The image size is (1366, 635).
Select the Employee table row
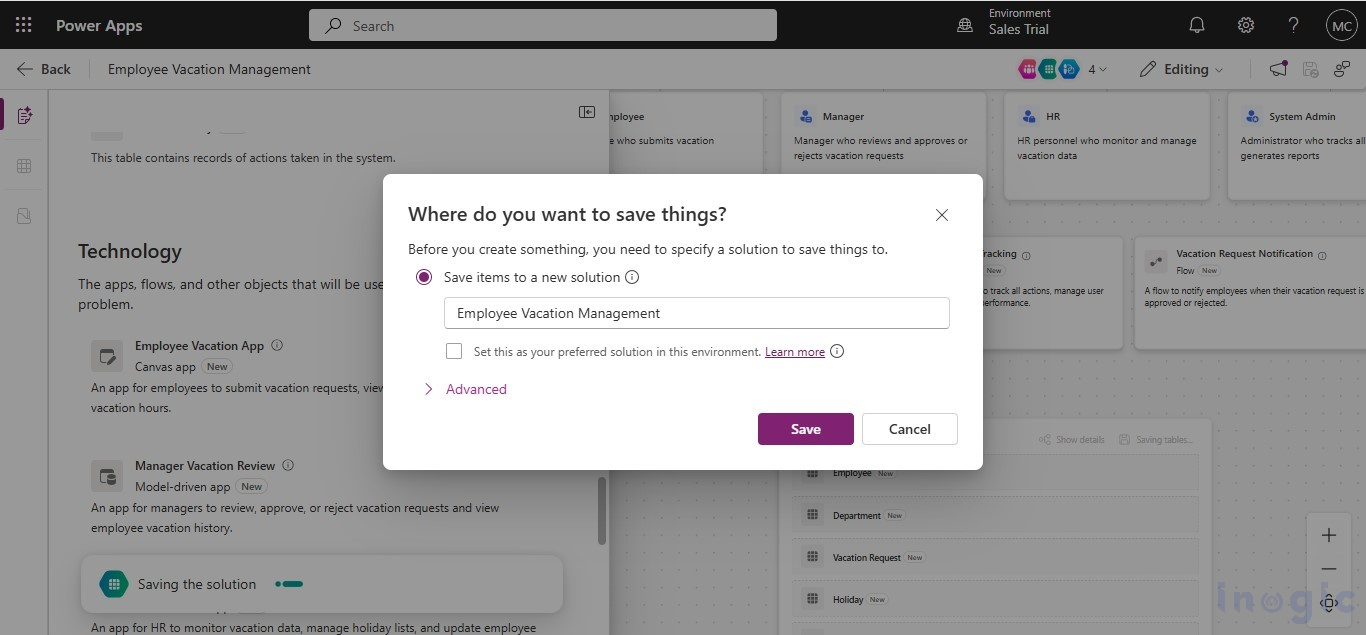tap(995, 473)
